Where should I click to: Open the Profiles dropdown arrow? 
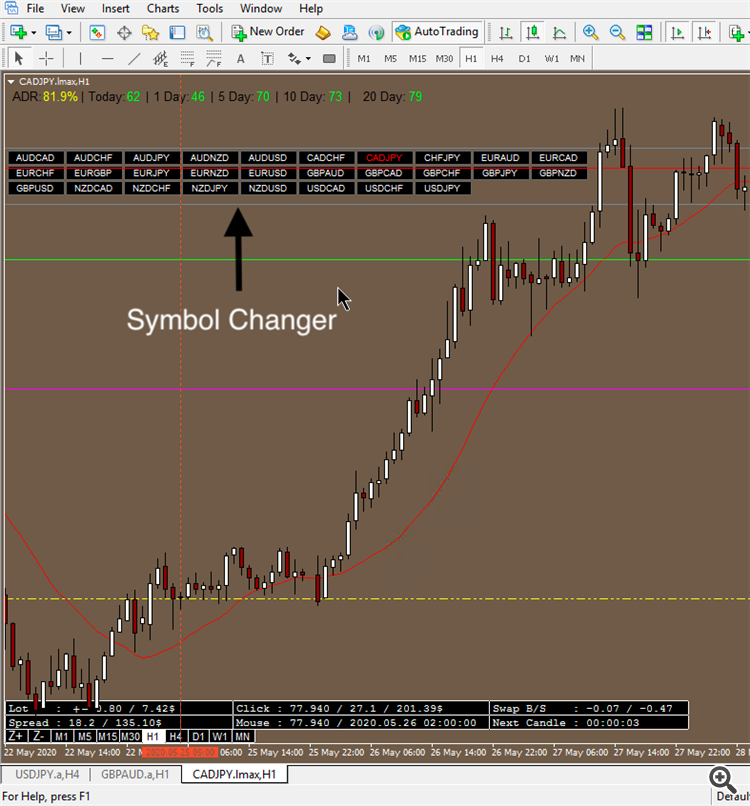point(69,32)
